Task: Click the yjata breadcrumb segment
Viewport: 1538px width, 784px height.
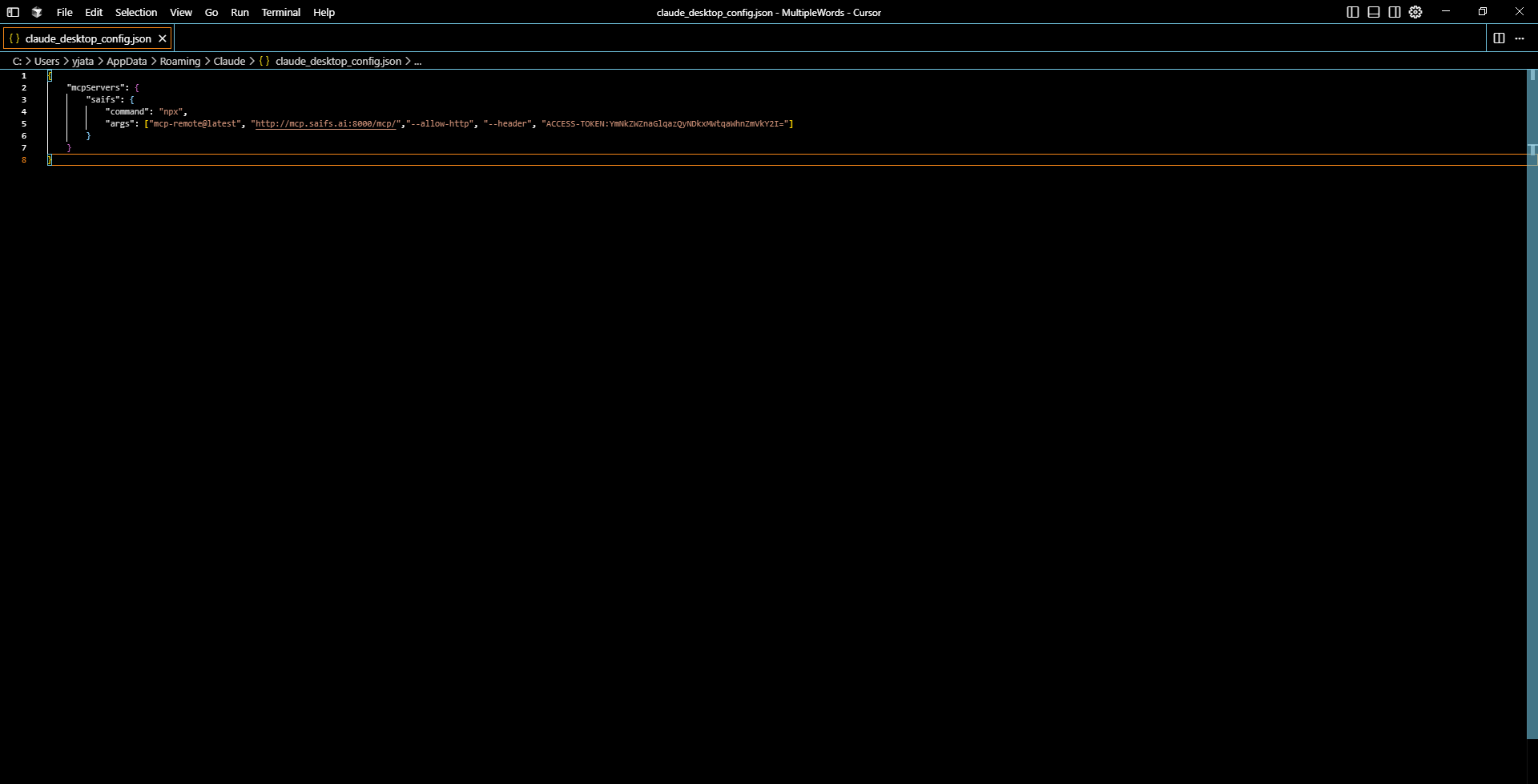Action: [x=83, y=61]
